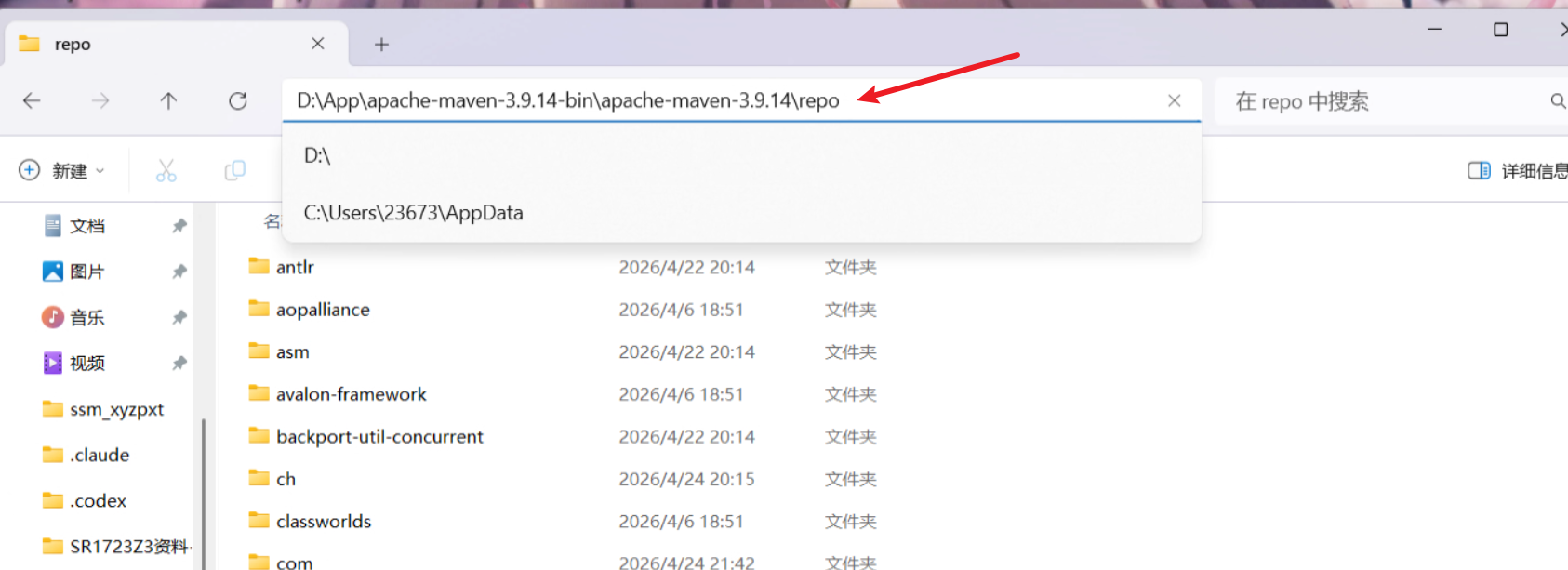Open 图片 in the sidebar
This screenshot has width=1568, height=570.
pos(87,272)
